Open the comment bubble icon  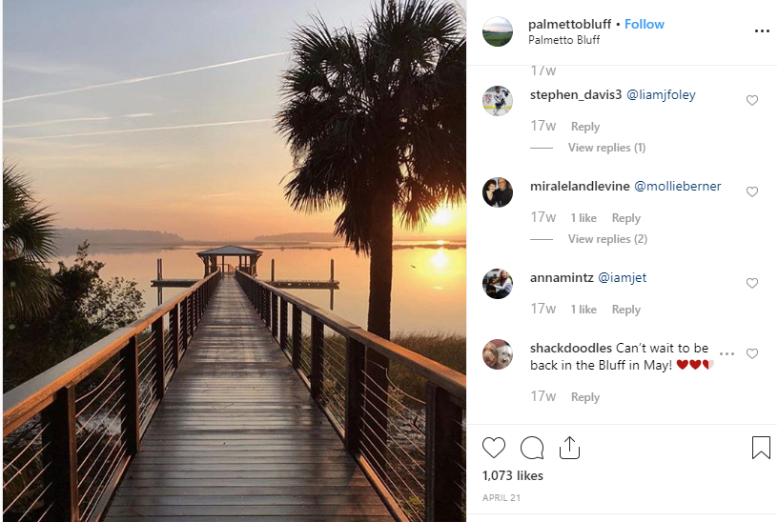click(532, 448)
